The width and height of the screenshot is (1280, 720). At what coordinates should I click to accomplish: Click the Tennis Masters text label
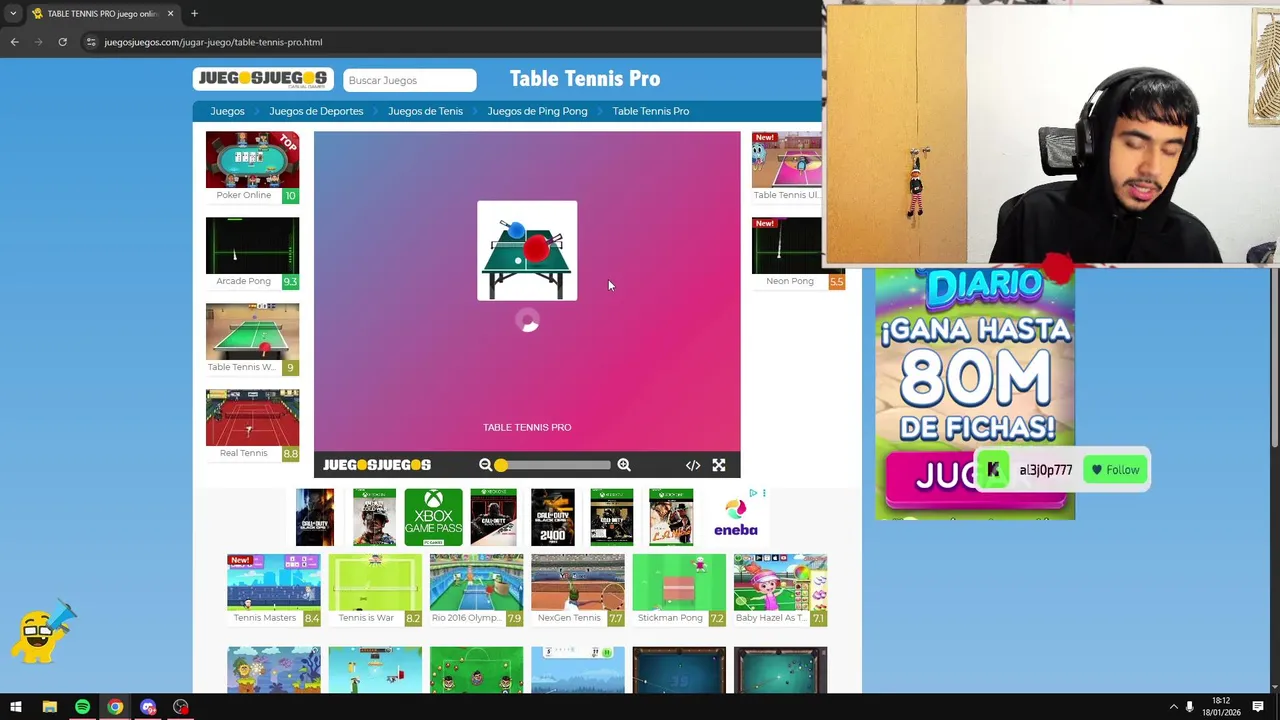pyautogui.click(x=265, y=618)
